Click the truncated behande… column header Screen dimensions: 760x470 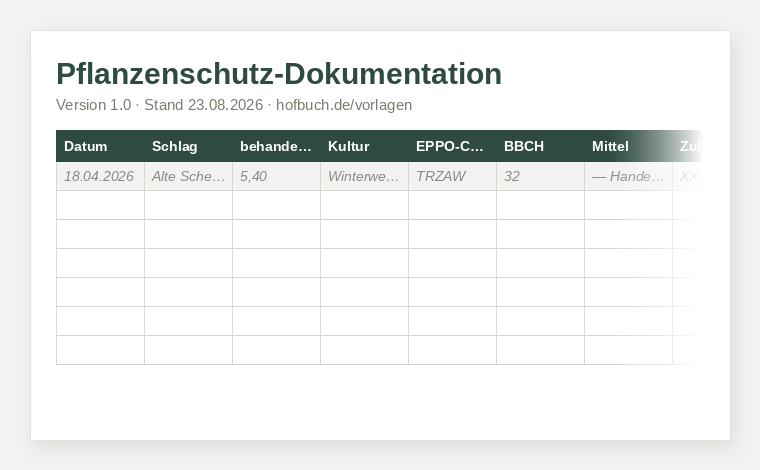point(276,146)
